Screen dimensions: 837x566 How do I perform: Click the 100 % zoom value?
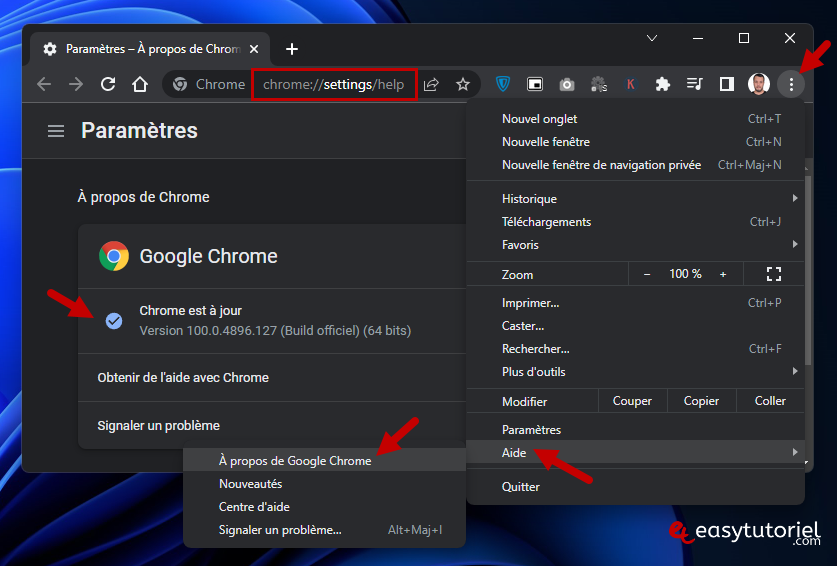(x=685, y=274)
